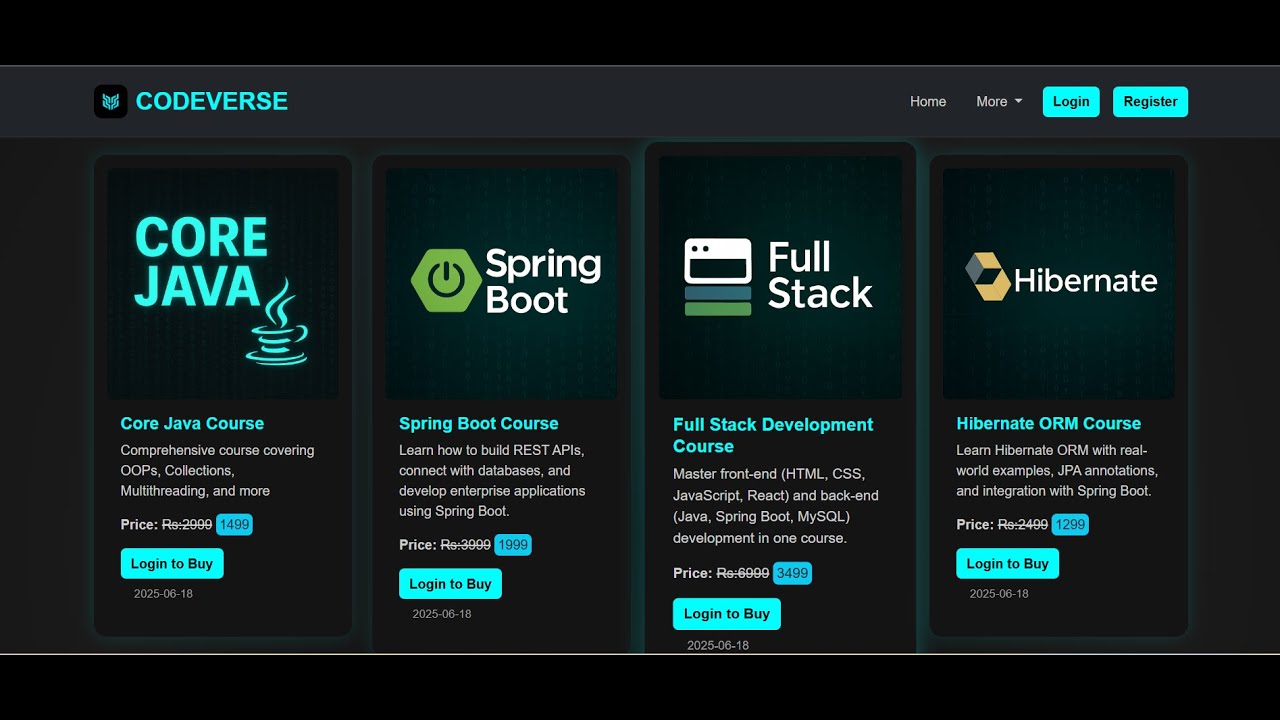
Task: Click the 1999 price badge
Action: (513, 545)
